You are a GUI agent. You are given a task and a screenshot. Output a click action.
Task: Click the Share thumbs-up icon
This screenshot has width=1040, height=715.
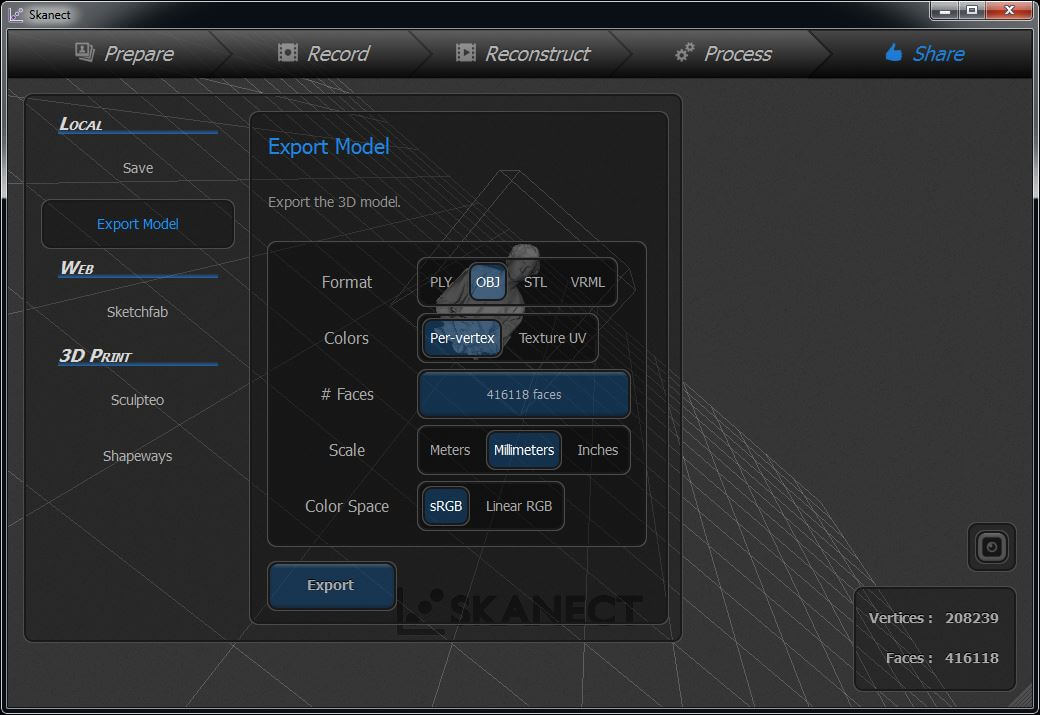pyautogui.click(x=893, y=52)
